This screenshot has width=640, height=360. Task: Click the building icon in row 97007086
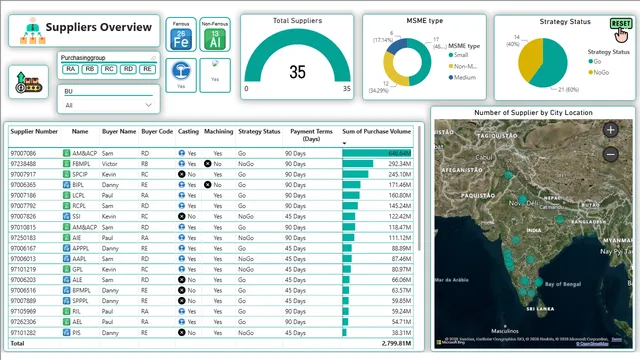pos(66,153)
